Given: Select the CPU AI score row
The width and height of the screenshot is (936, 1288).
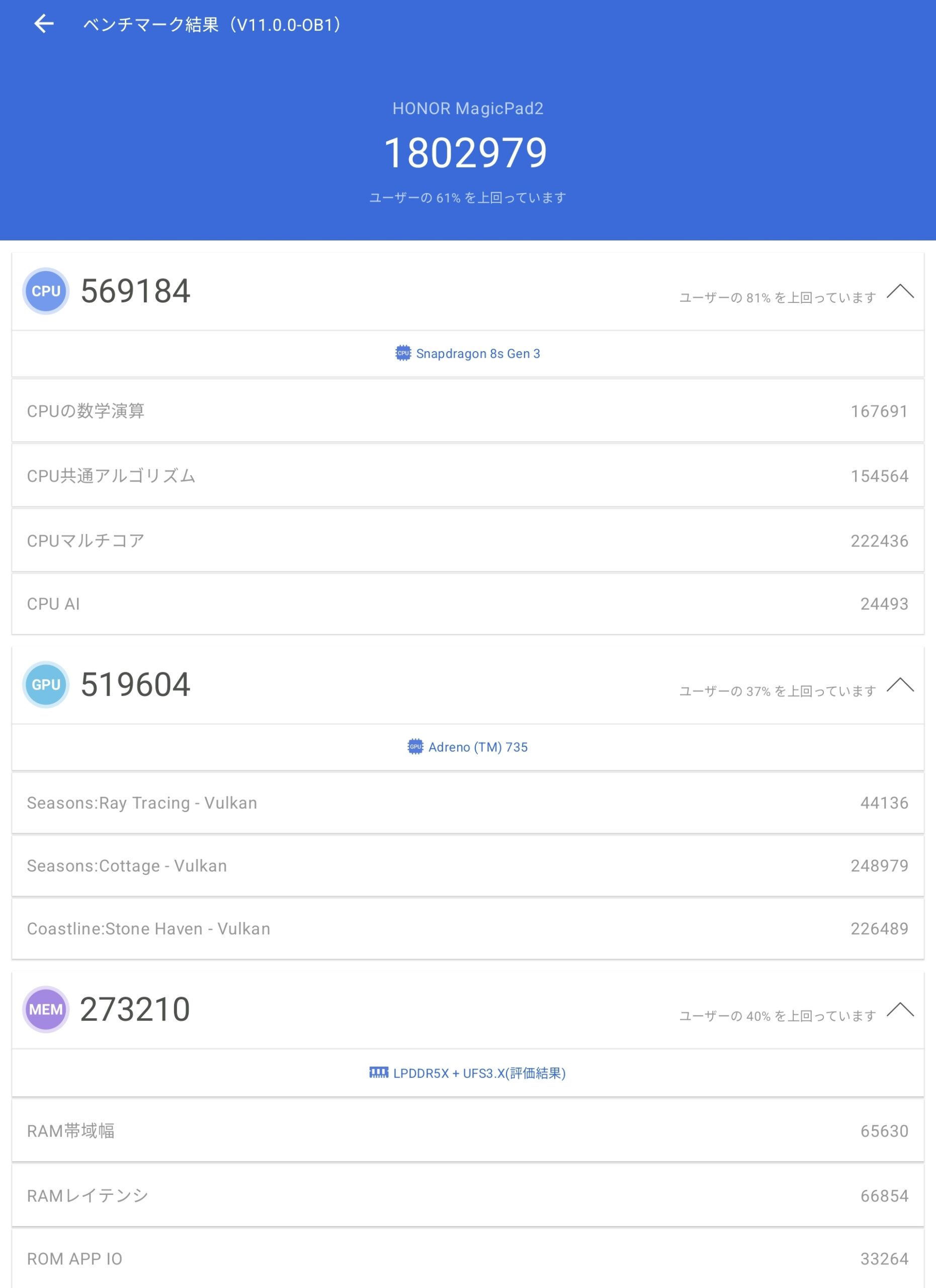Looking at the screenshot, I should (468, 604).
